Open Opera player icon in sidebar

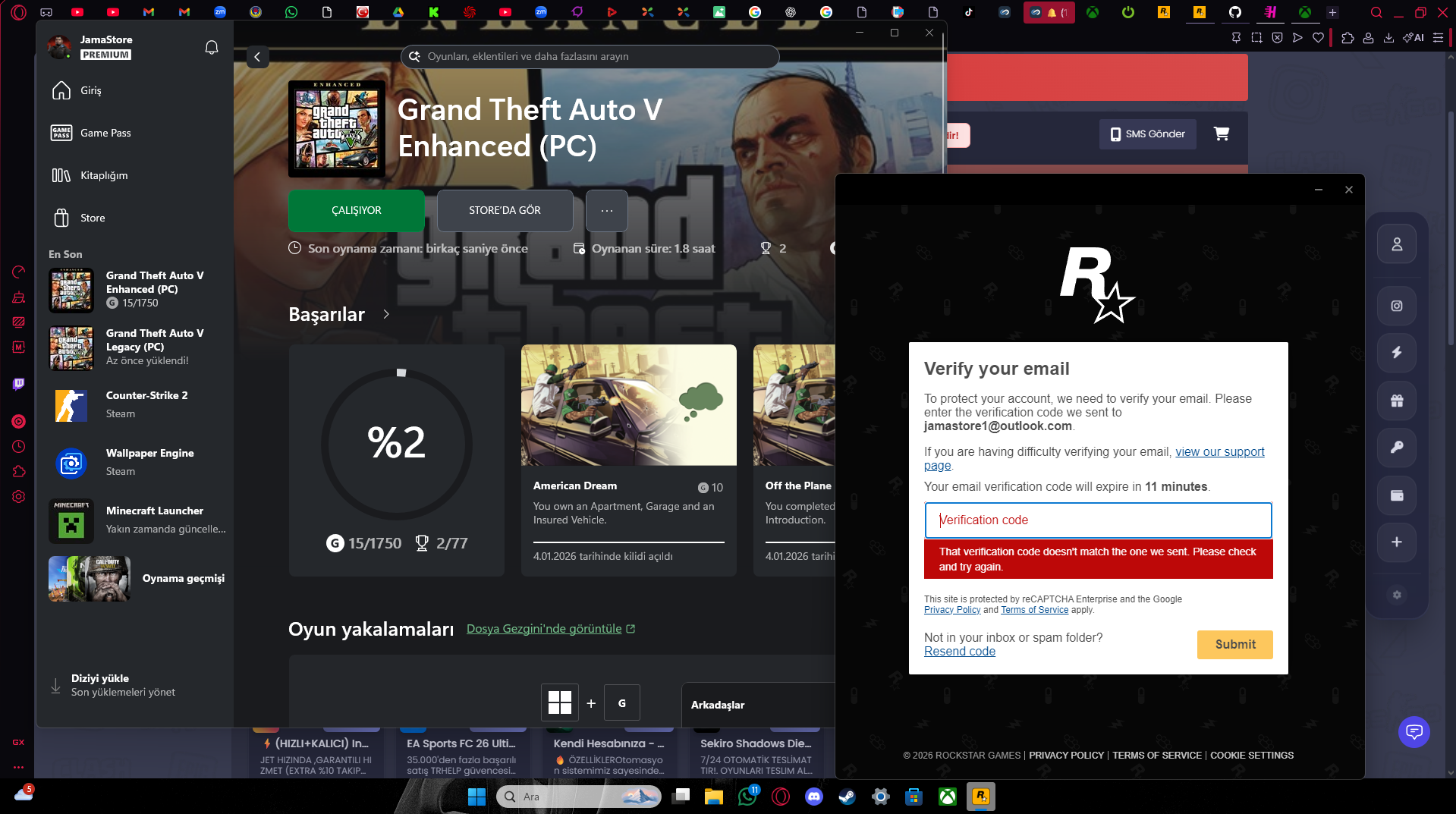[19, 421]
